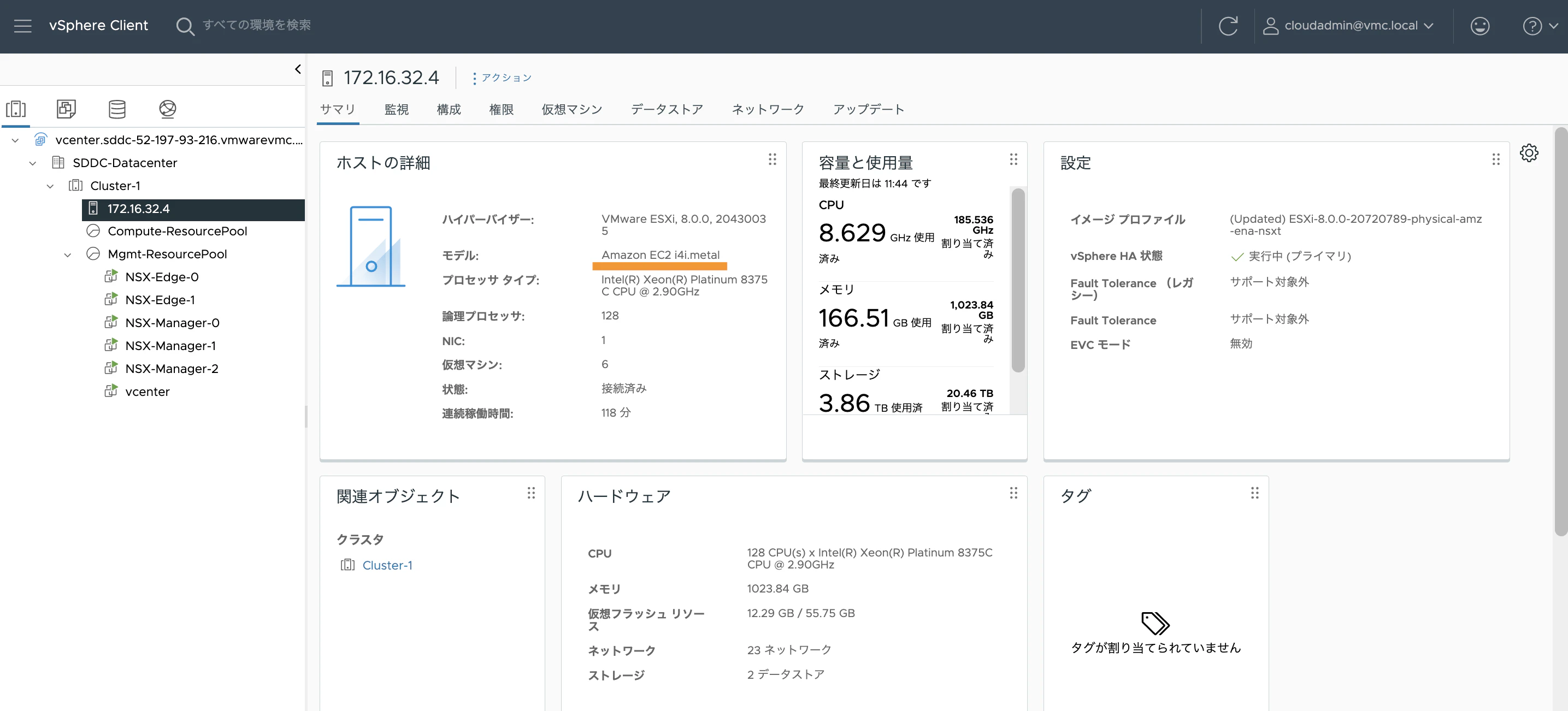Click the 23 ネットワーク hardware value
The image size is (1568, 711).
pyautogui.click(x=789, y=651)
